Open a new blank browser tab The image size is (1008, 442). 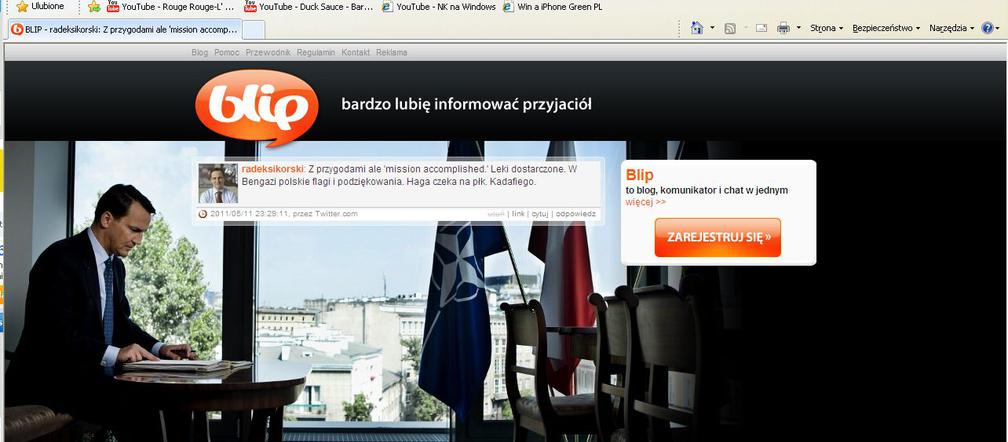(x=254, y=29)
